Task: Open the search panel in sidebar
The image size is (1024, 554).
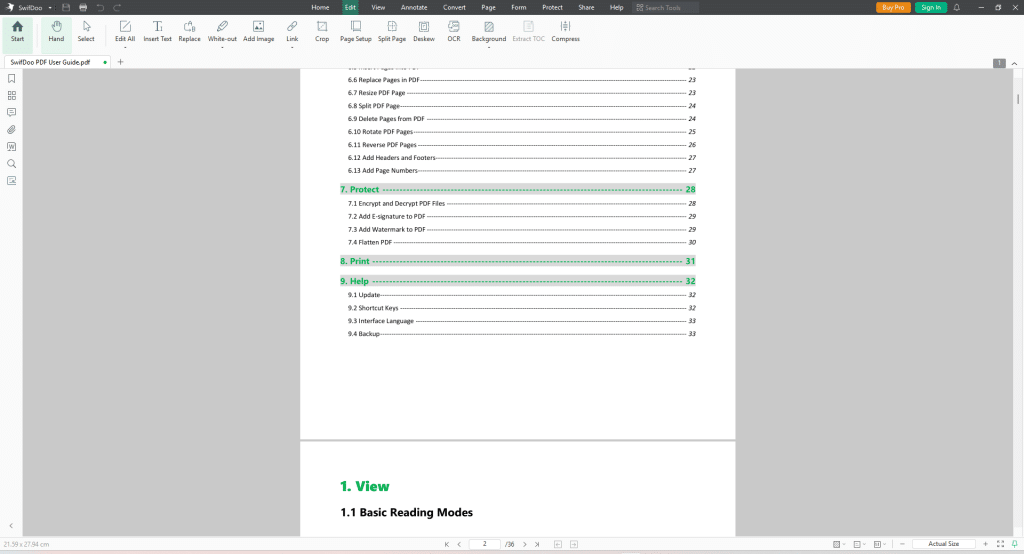Action: [x=11, y=163]
